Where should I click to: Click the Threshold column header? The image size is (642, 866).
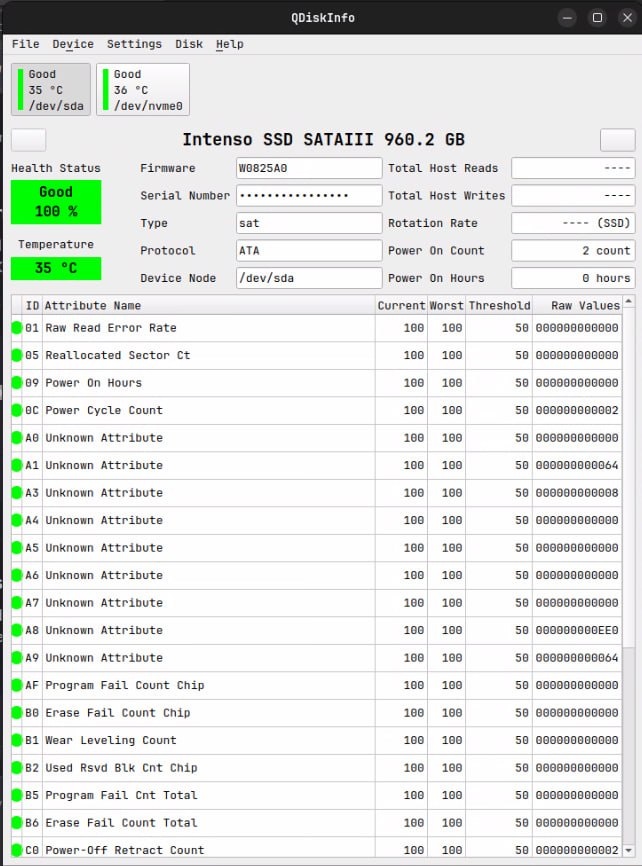point(499,305)
